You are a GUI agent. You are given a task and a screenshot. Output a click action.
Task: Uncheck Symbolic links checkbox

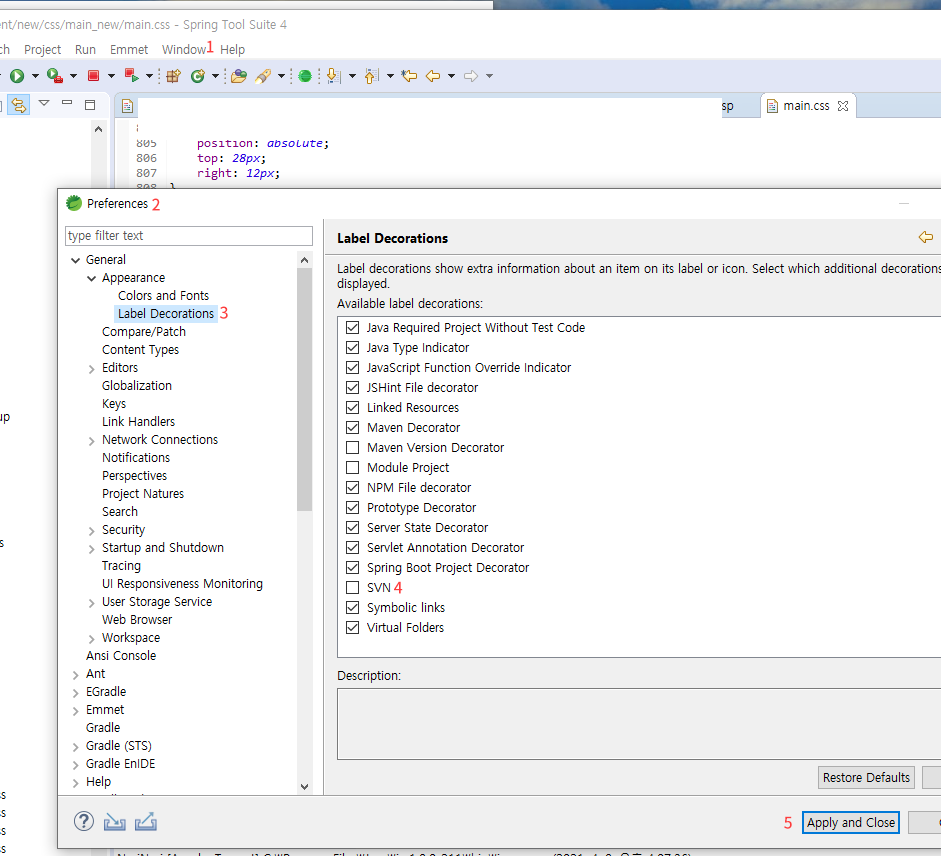(x=352, y=607)
